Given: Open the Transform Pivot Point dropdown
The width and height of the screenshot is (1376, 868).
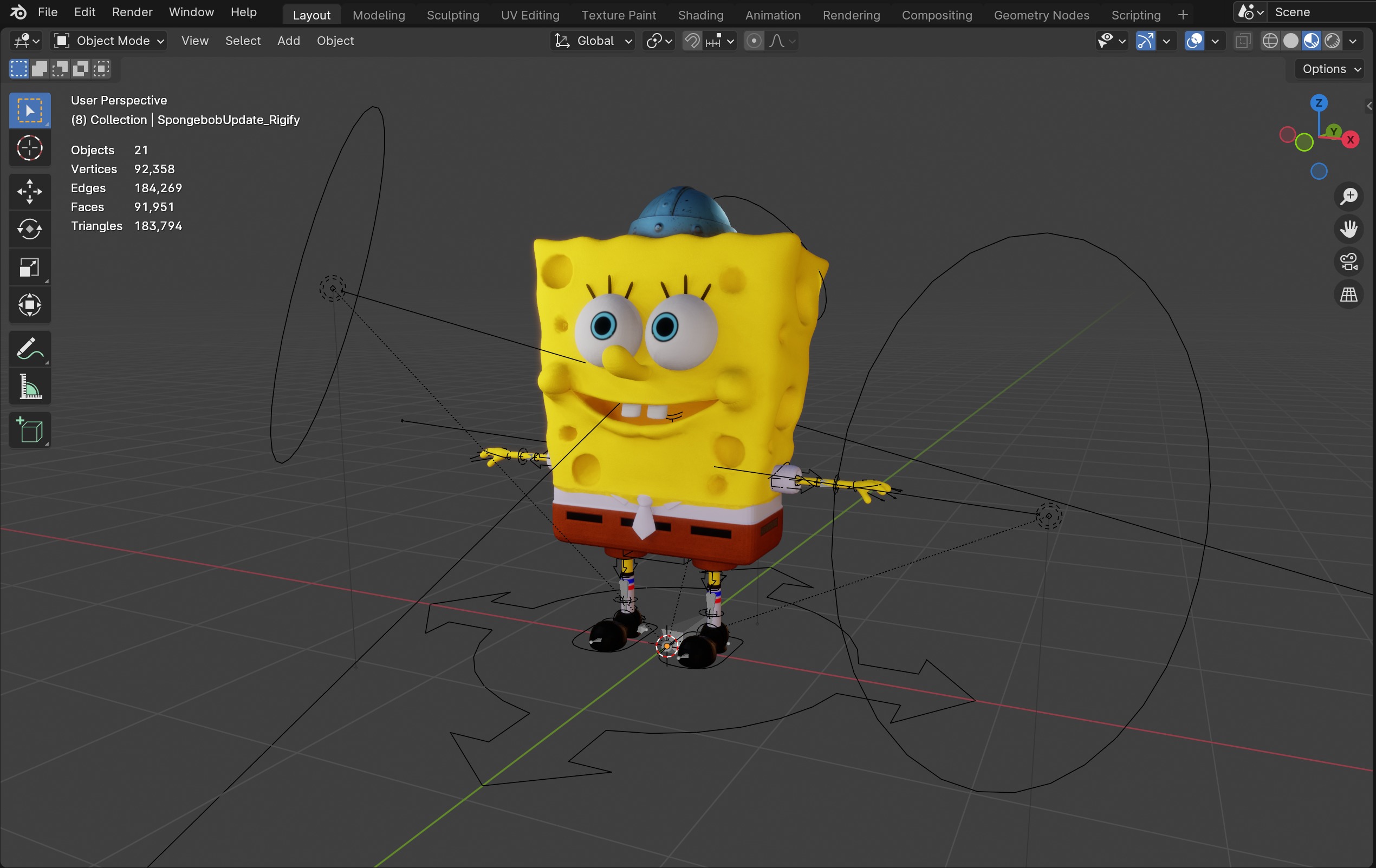Looking at the screenshot, I should [x=658, y=41].
